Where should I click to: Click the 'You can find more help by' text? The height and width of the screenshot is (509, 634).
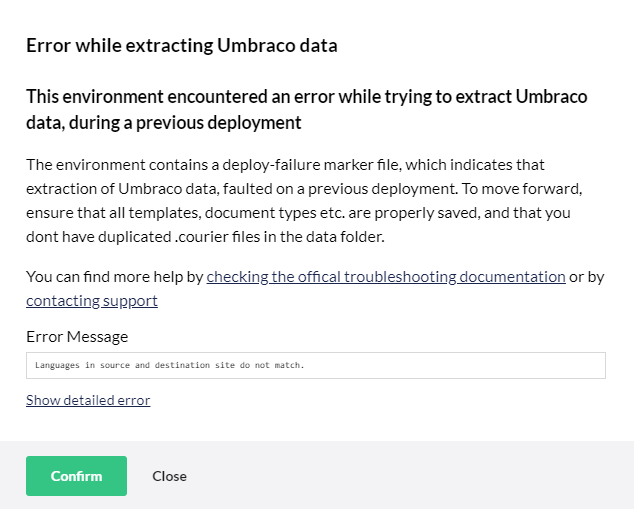(x=115, y=277)
